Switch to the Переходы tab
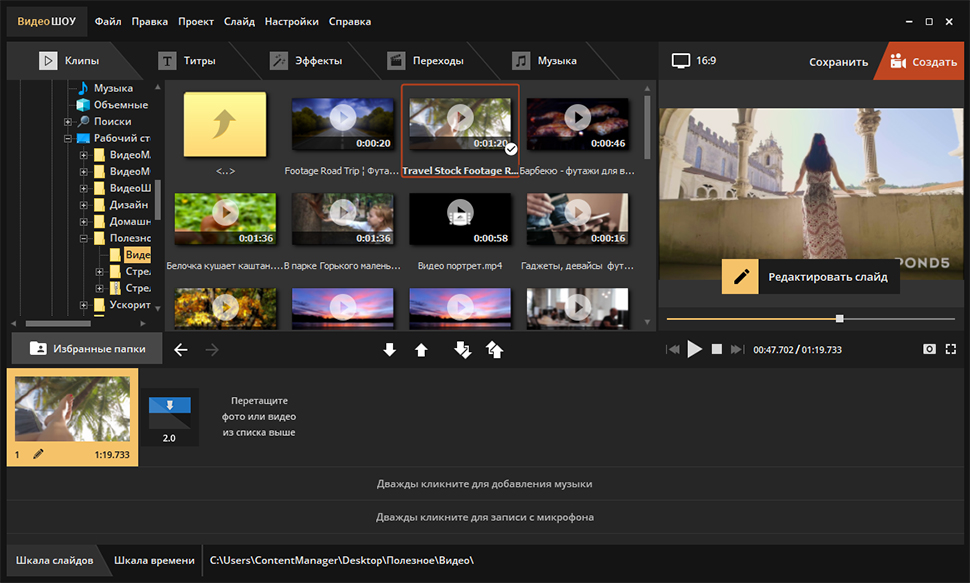This screenshot has width=970, height=583. (426, 61)
